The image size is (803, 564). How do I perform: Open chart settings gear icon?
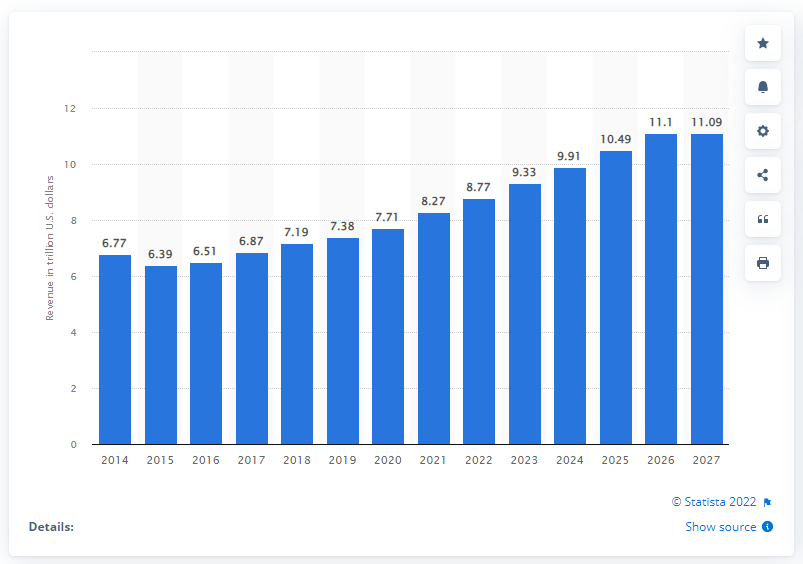763,131
